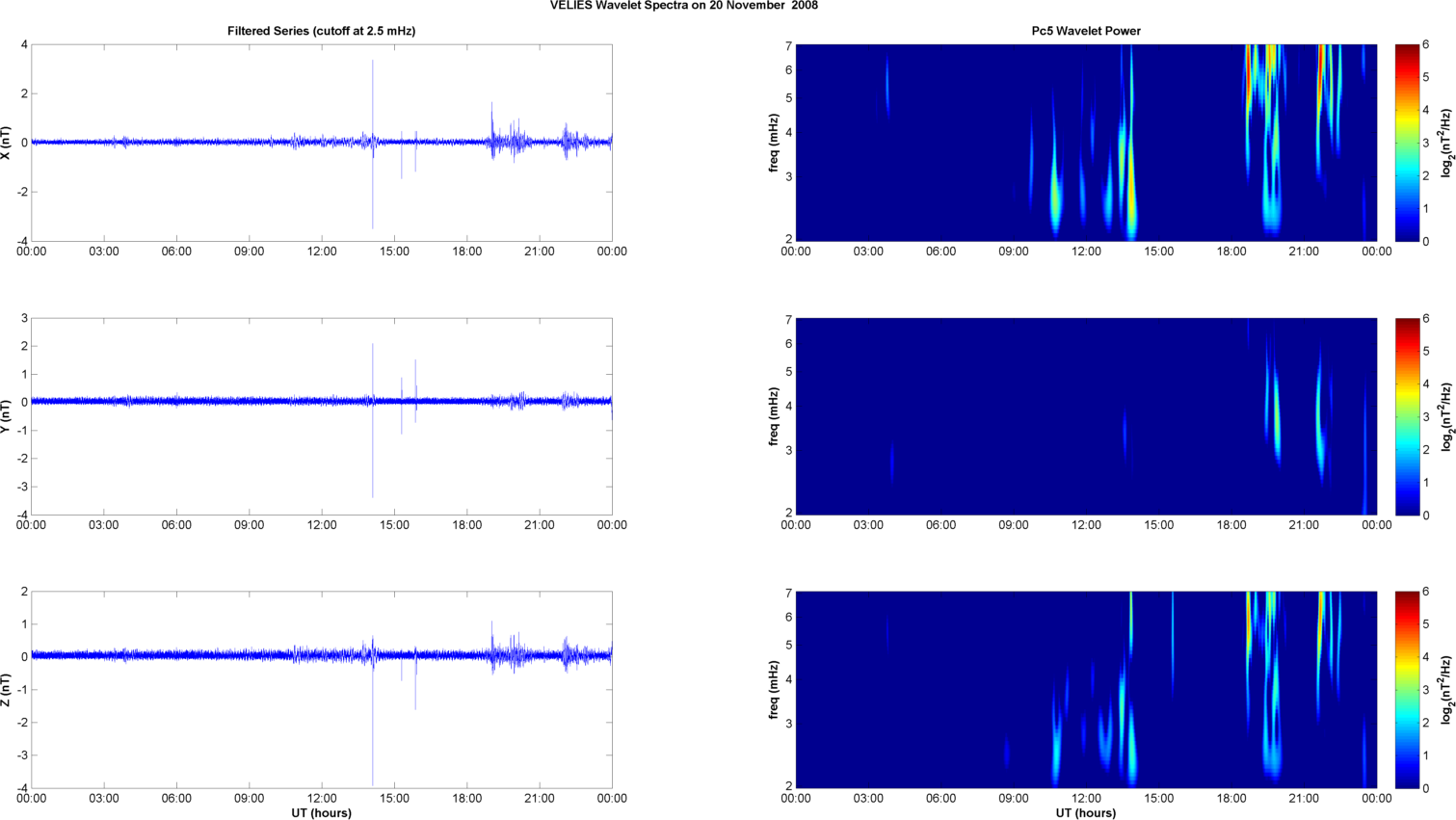Click the Y component filtered series plot
The image size is (1456, 820).
[x=322, y=416]
